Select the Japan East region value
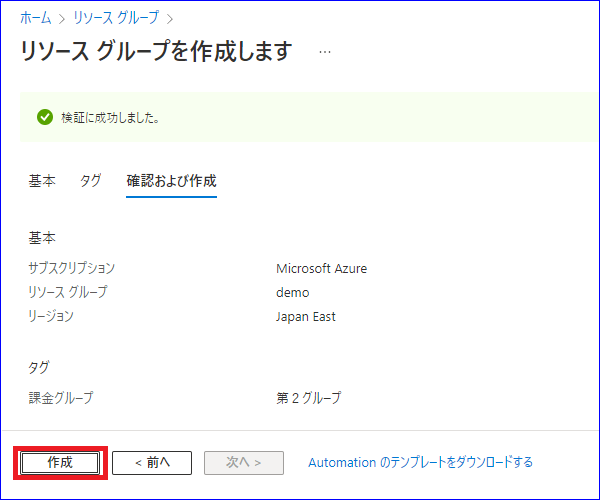 306,317
